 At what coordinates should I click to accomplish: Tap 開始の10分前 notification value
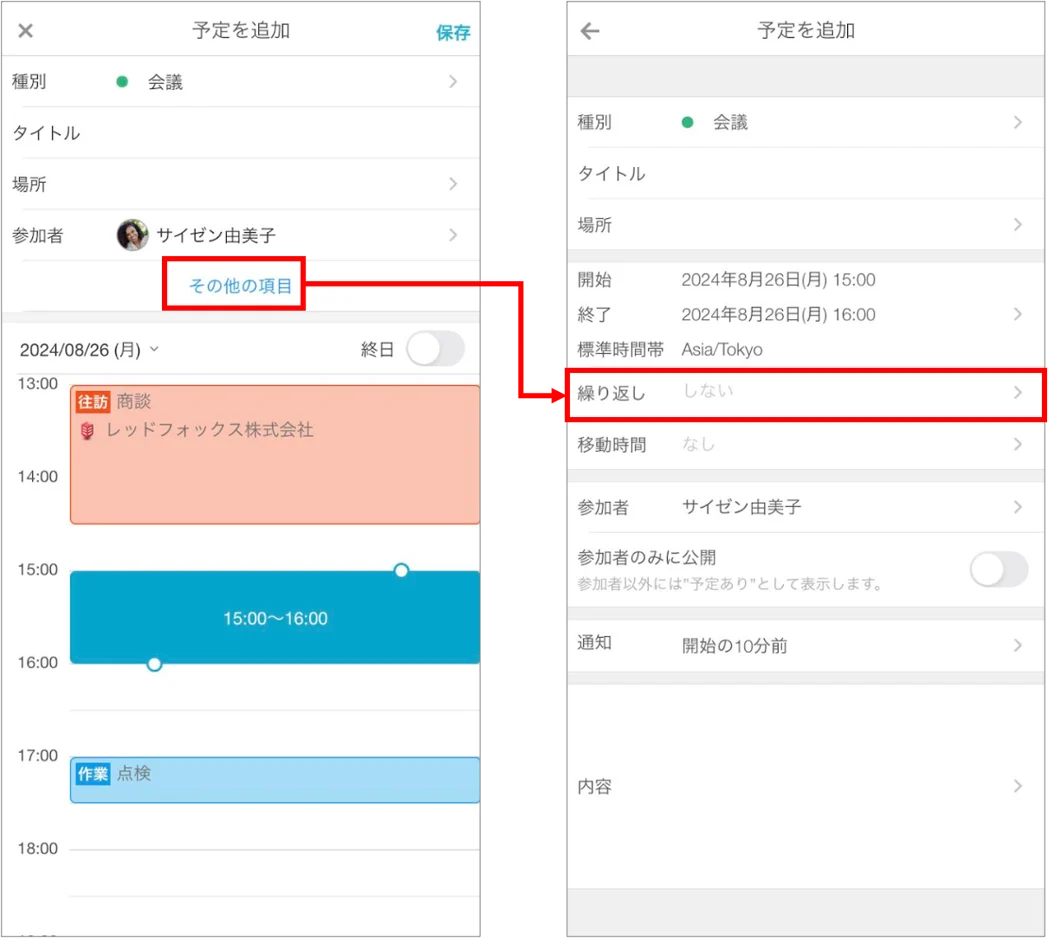[735, 646]
